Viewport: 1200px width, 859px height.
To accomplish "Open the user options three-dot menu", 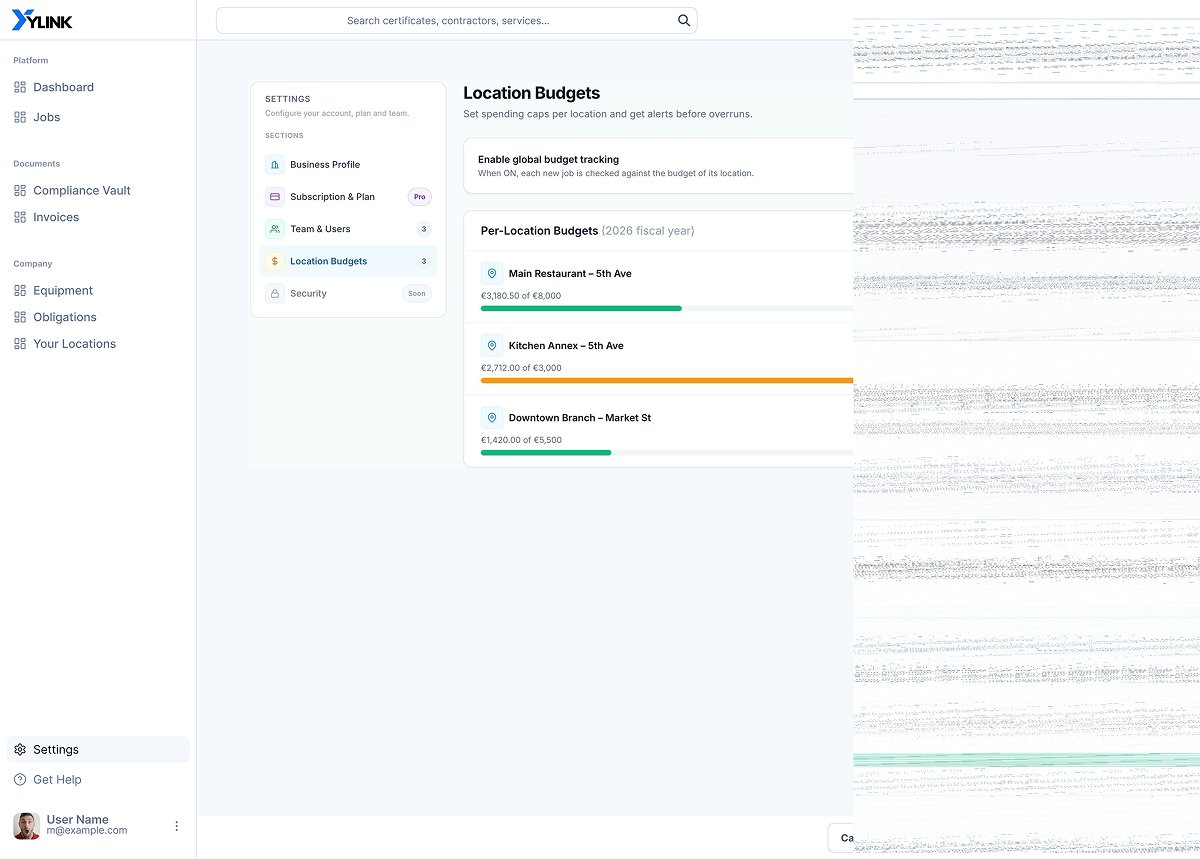I will 177,826.
